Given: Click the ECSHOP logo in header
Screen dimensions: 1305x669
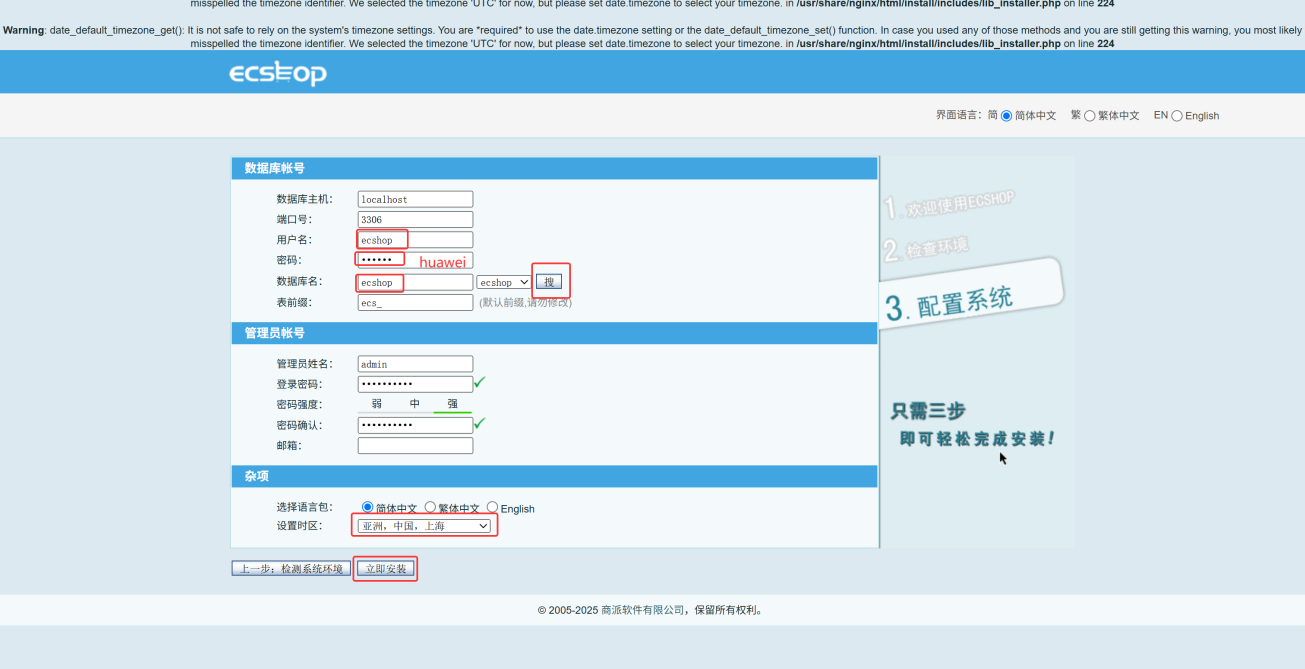Looking at the screenshot, I should coord(278,74).
